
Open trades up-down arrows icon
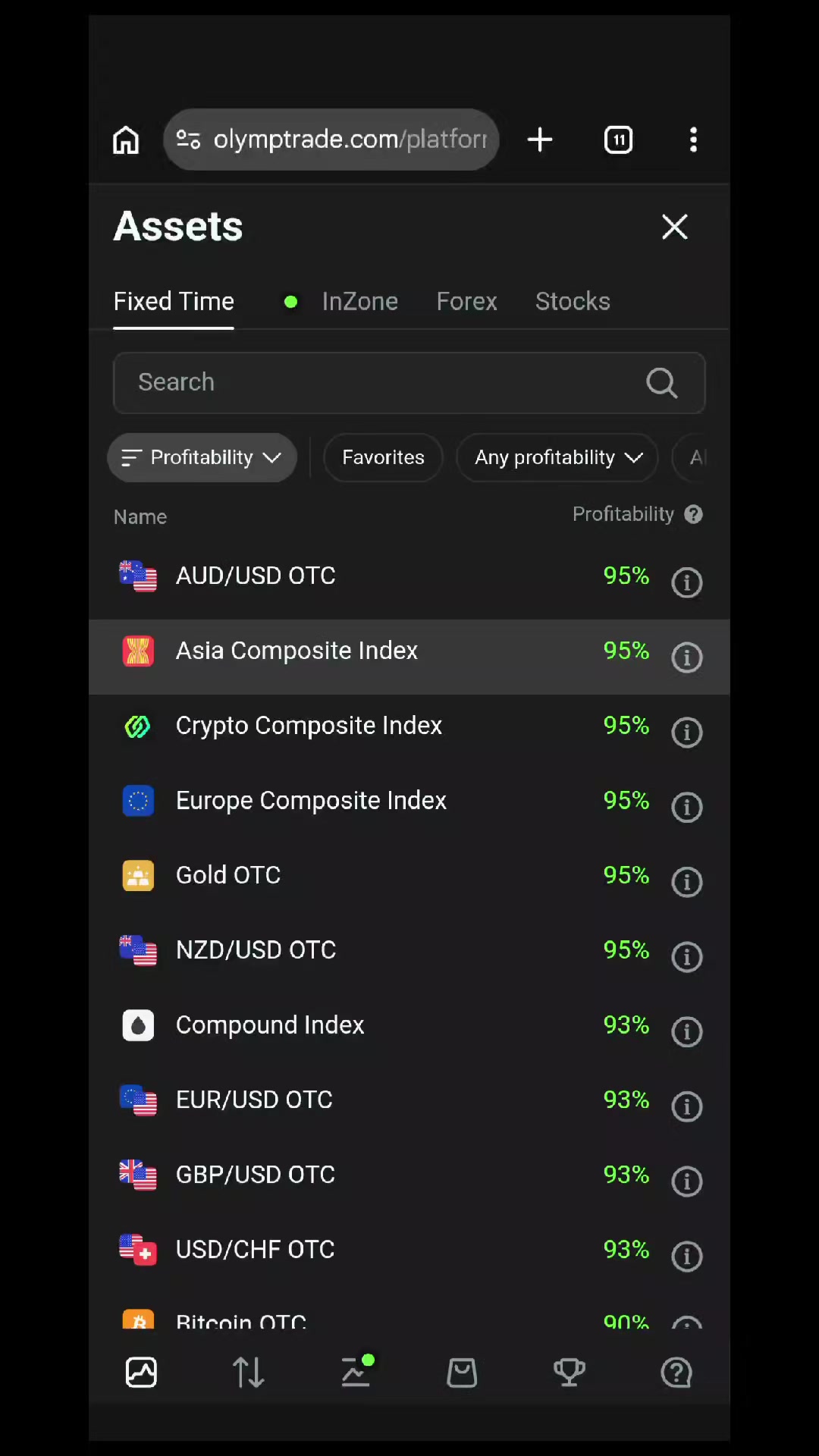click(248, 1373)
